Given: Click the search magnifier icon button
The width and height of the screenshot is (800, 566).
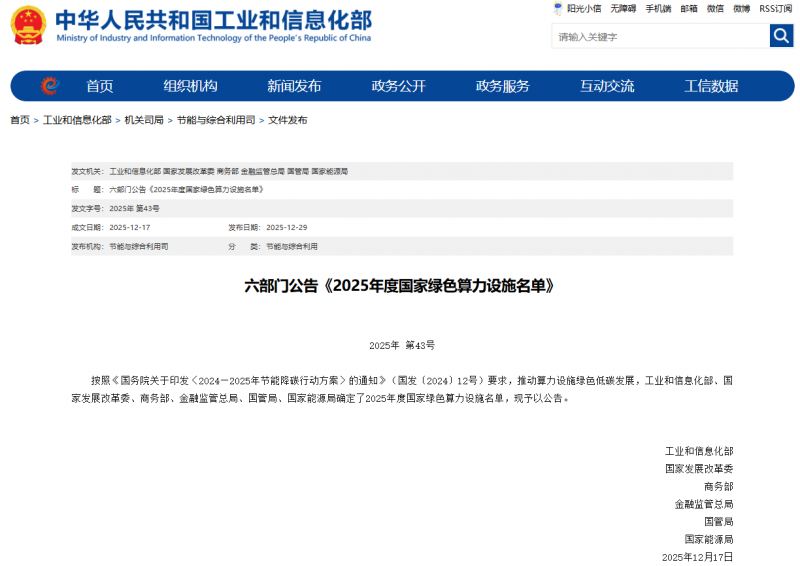Looking at the screenshot, I should coord(781,36).
